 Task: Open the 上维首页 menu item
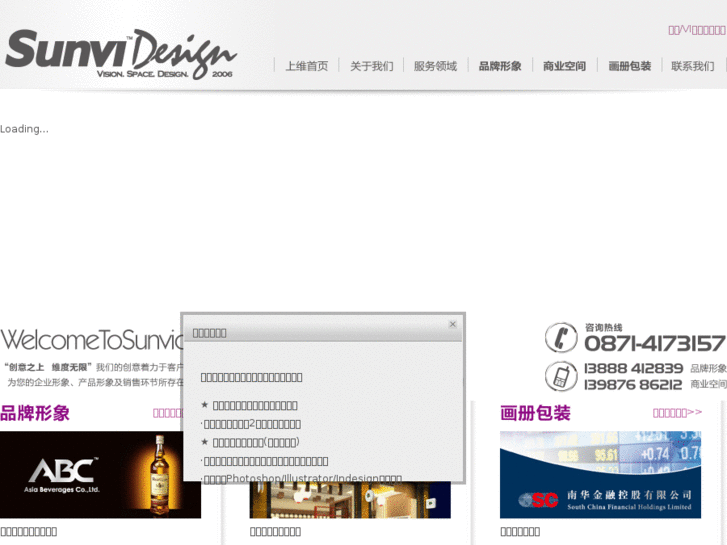point(306,66)
